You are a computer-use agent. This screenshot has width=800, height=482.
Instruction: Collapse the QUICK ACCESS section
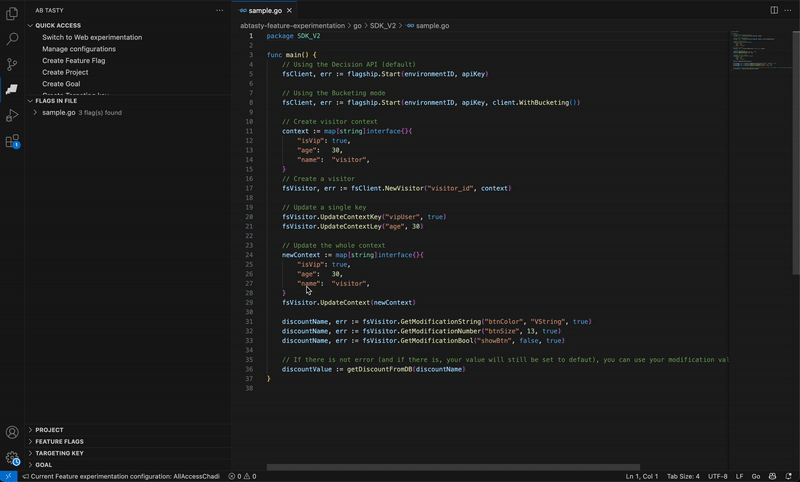tap(58, 25)
